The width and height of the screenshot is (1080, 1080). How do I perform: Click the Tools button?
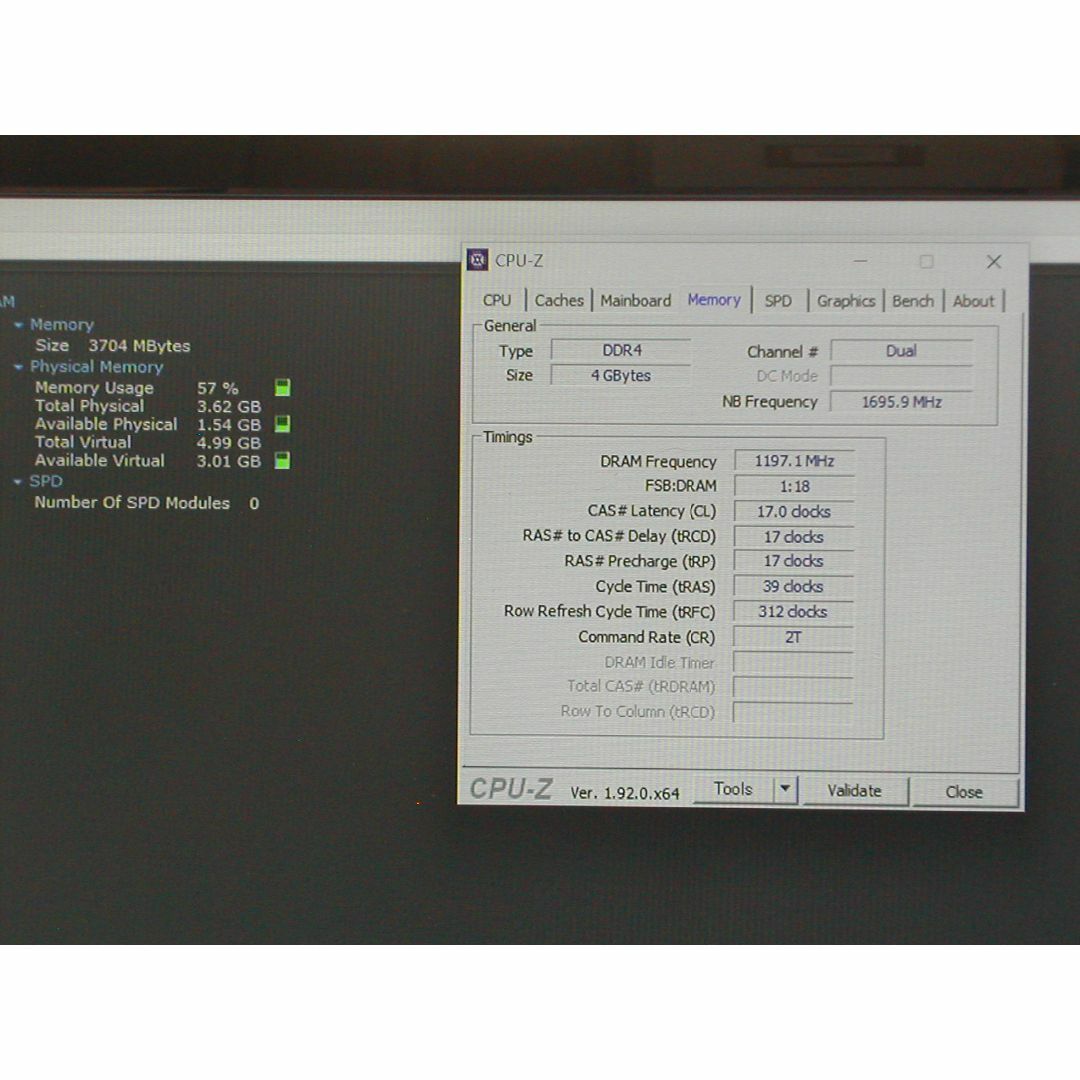(x=733, y=789)
